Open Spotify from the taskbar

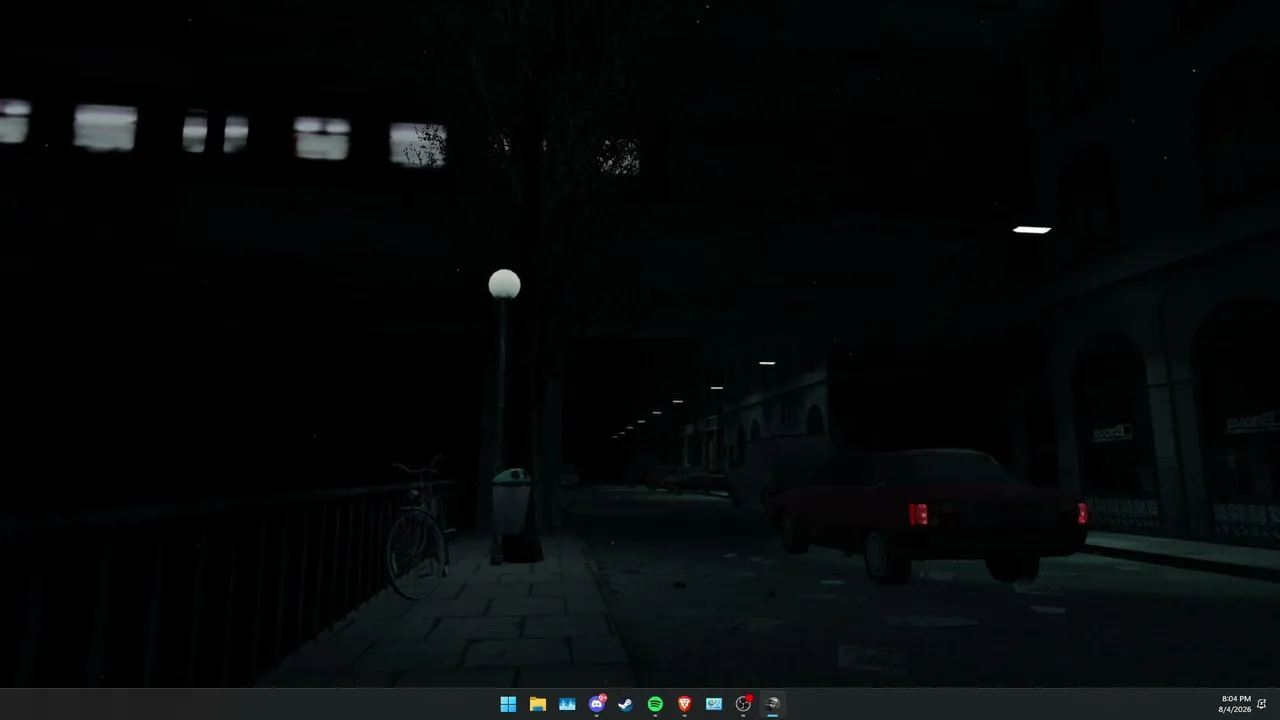tap(655, 704)
